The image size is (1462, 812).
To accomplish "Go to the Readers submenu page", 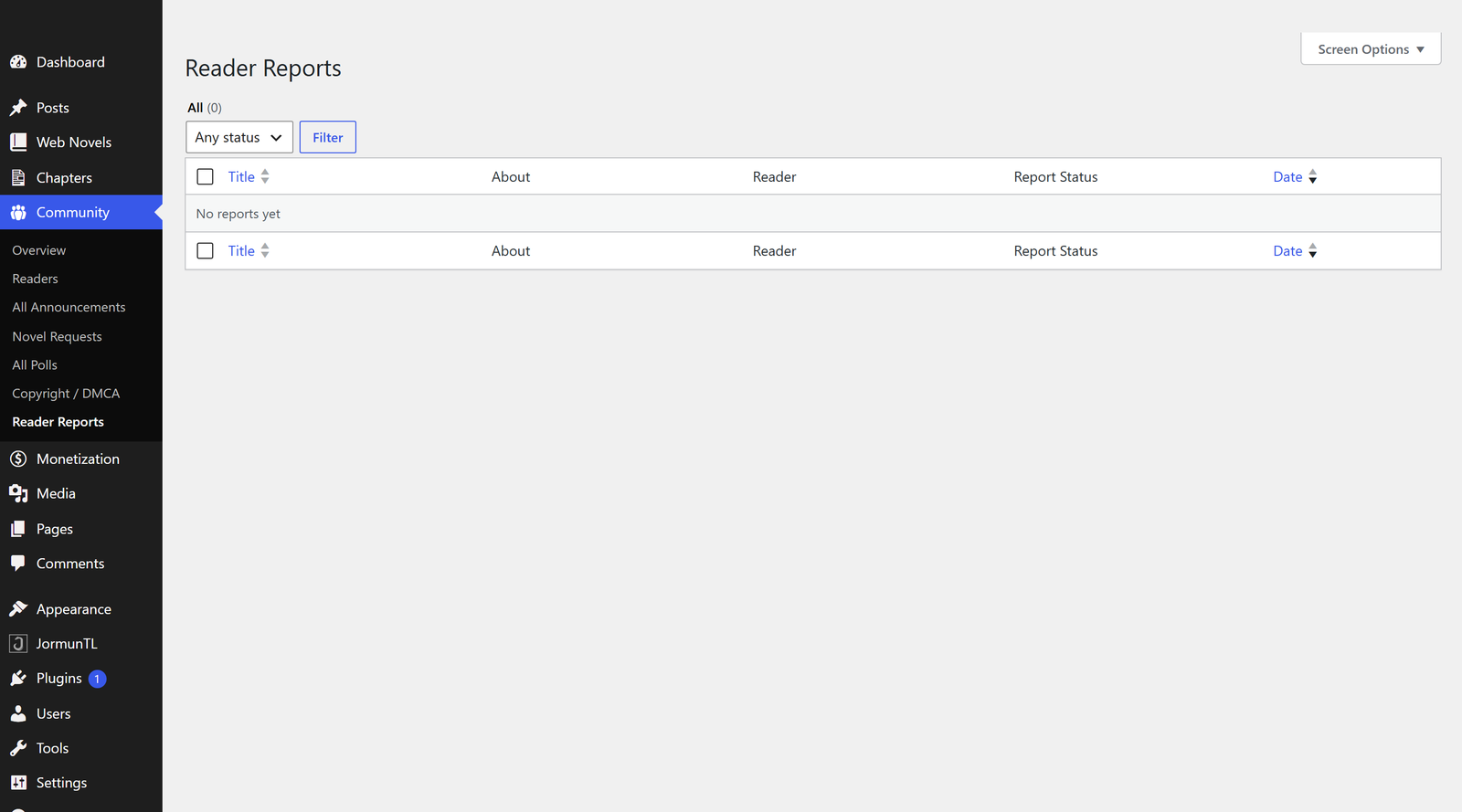I will [36, 279].
